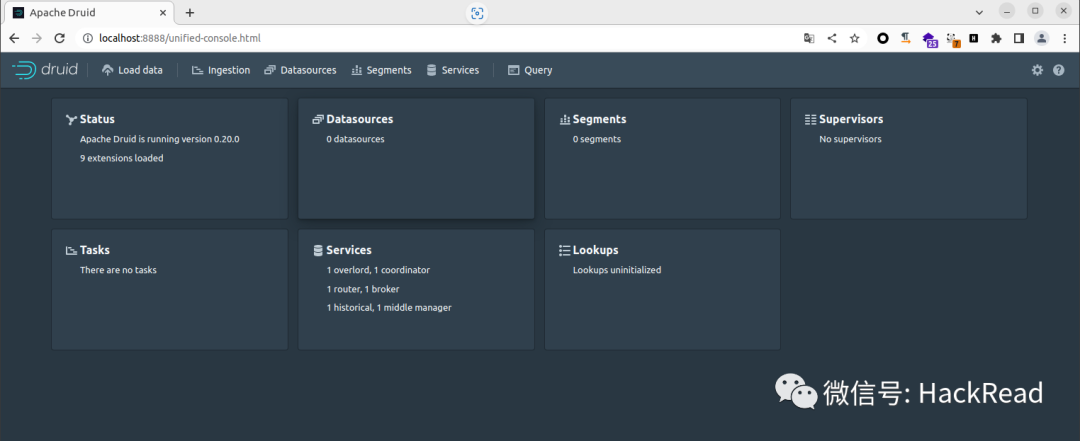Click '1 router, 1 broker' text
Image resolution: width=1080 pixels, height=441 pixels.
pyautogui.click(x=363, y=289)
